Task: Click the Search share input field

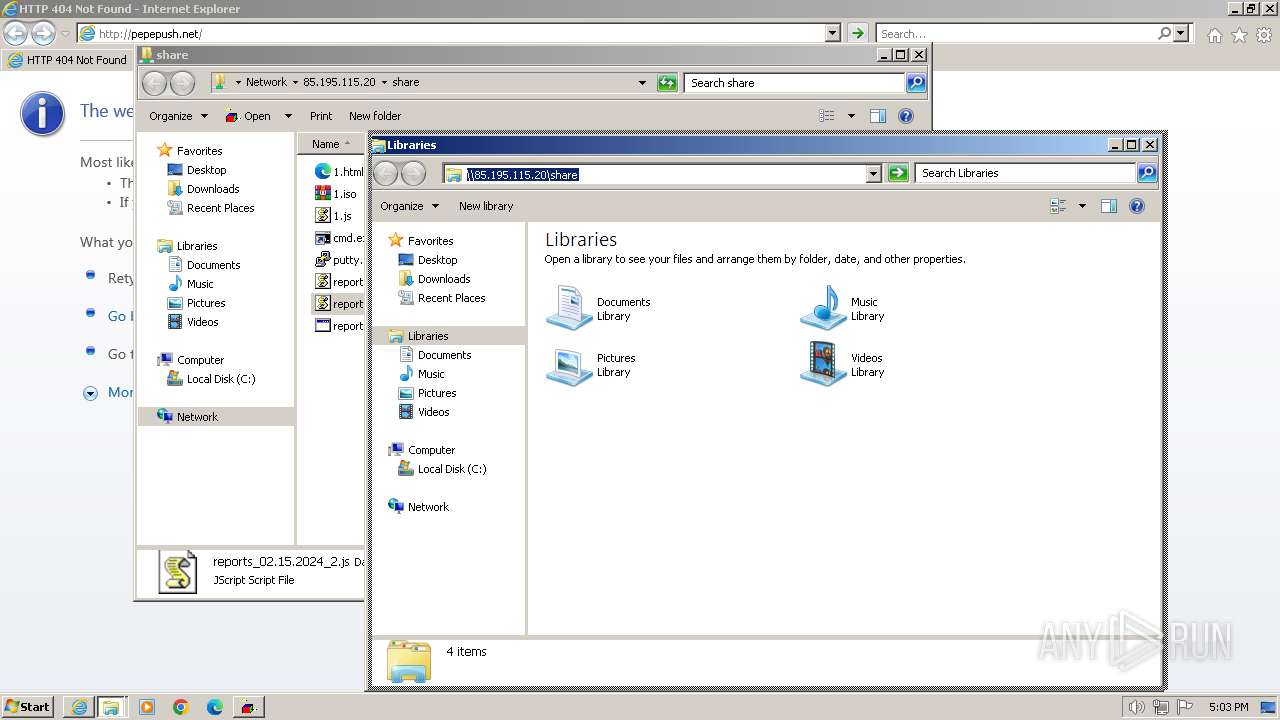Action: [x=795, y=83]
